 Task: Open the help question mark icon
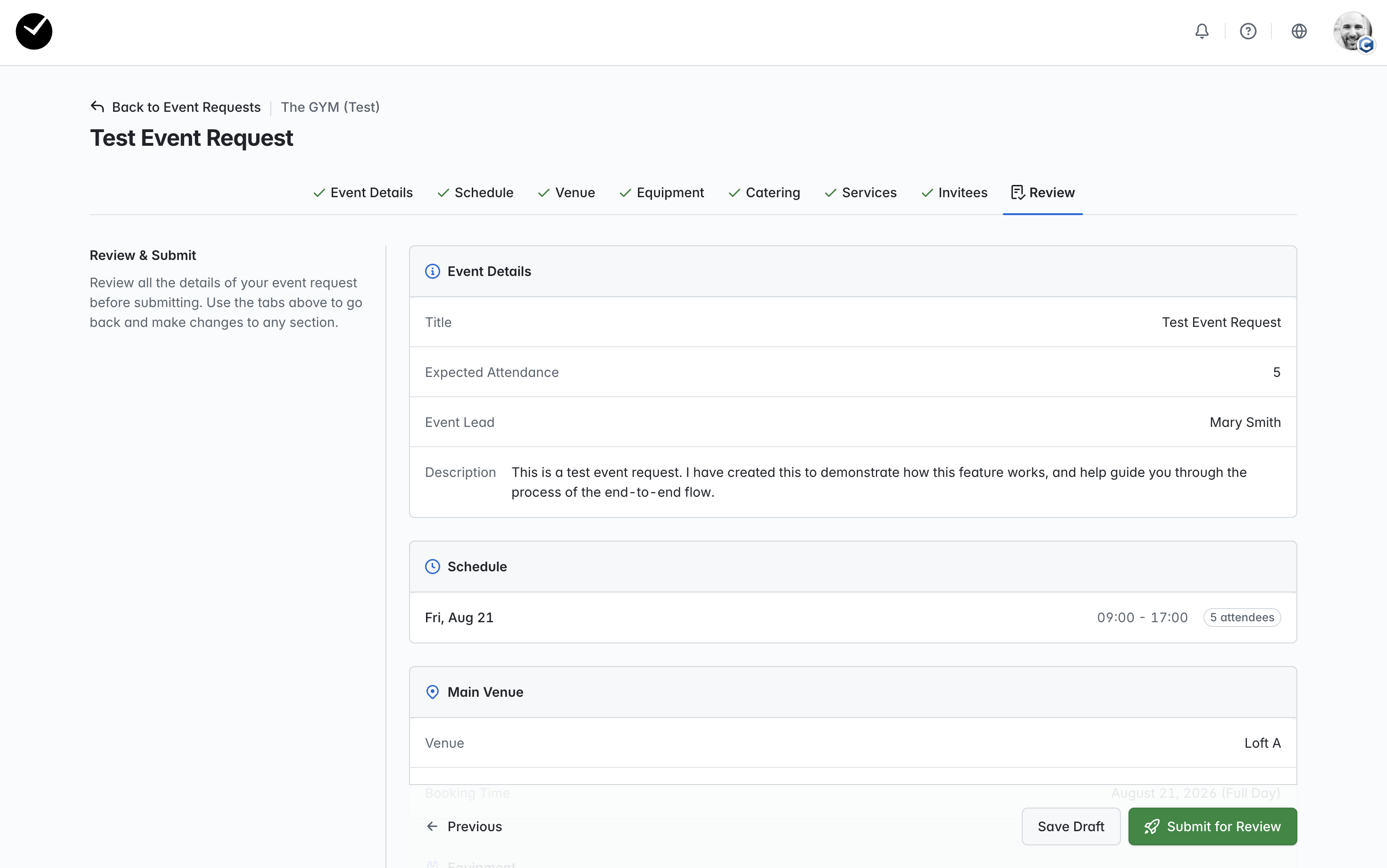click(x=1248, y=31)
